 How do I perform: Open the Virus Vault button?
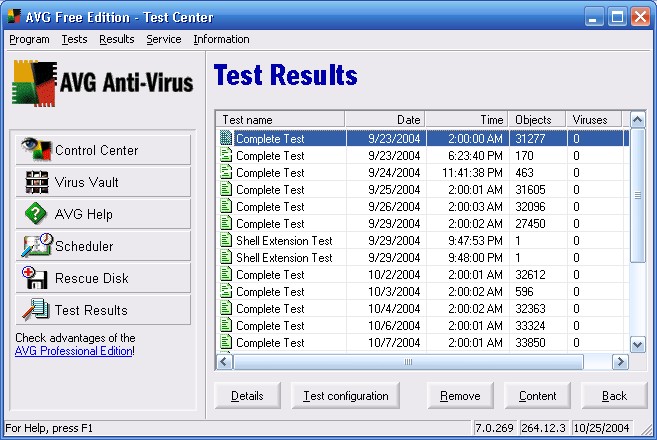(103, 182)
